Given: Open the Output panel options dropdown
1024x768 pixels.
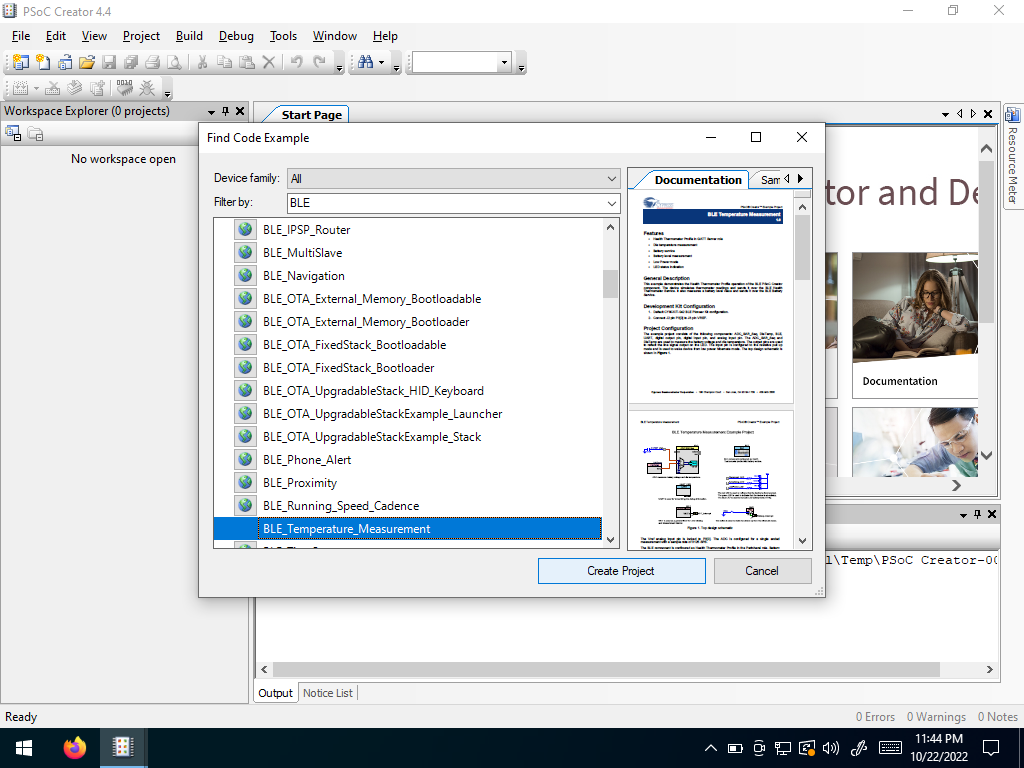Looking at the screenshot, I should click(963, 515).
